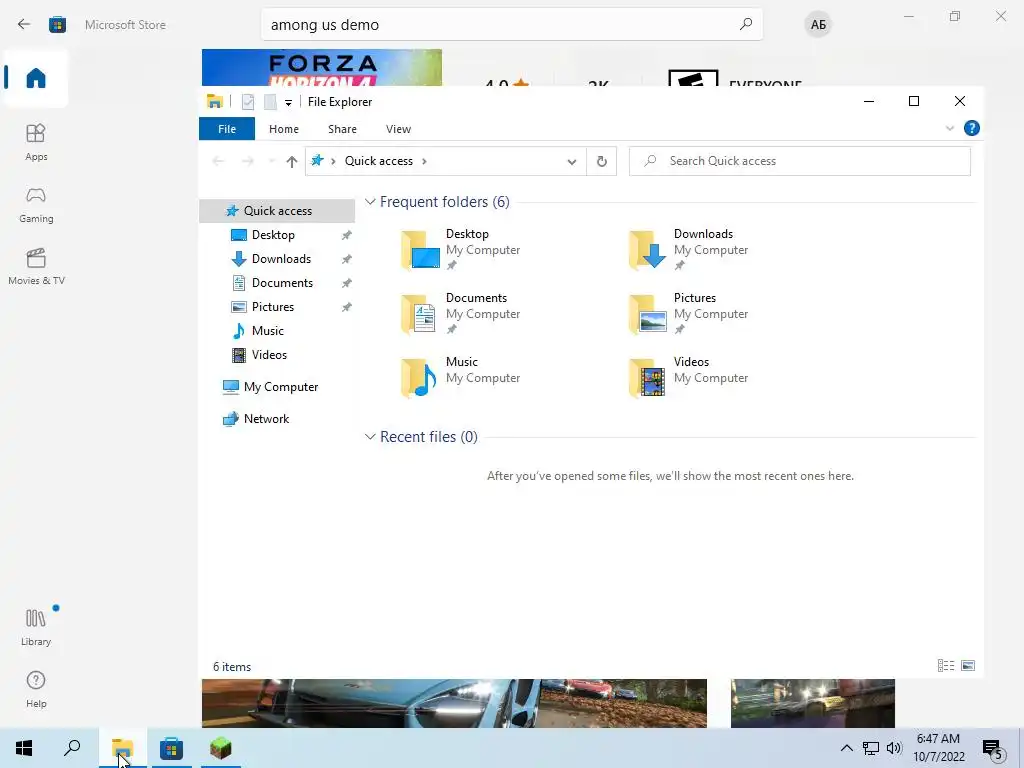Click the Recent locations dropdown arrow
The image size is (1024, 768).
coord(271,161)
